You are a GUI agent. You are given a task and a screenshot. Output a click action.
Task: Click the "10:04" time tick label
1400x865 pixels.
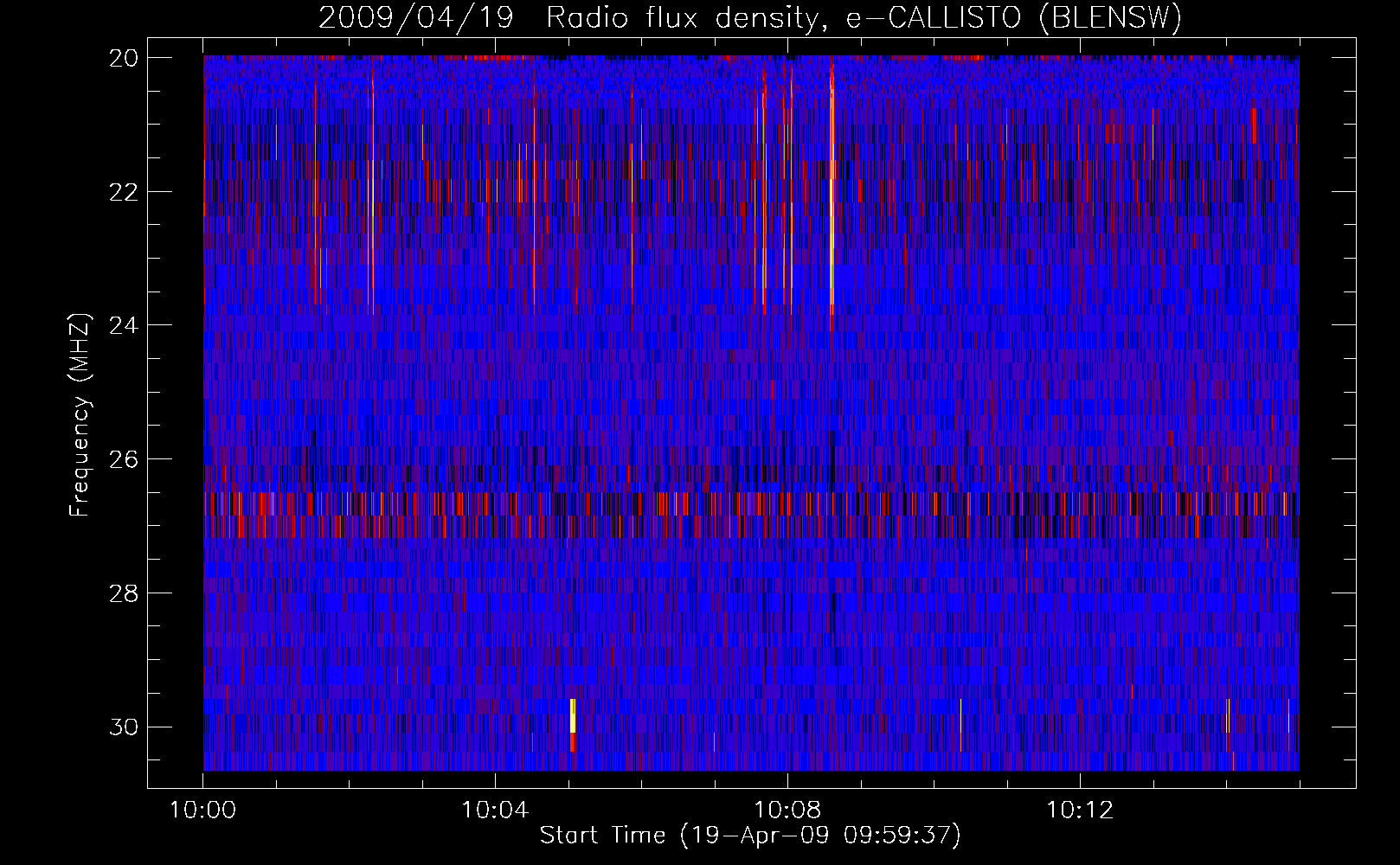495,811
